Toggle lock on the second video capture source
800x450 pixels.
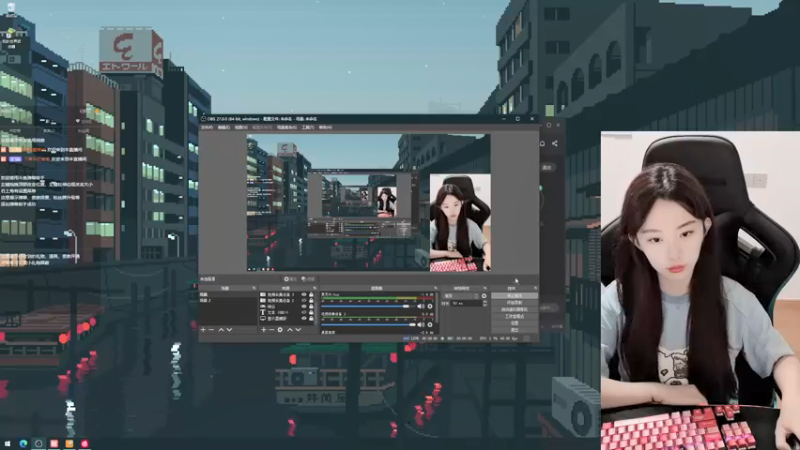(x=311, y=301)
